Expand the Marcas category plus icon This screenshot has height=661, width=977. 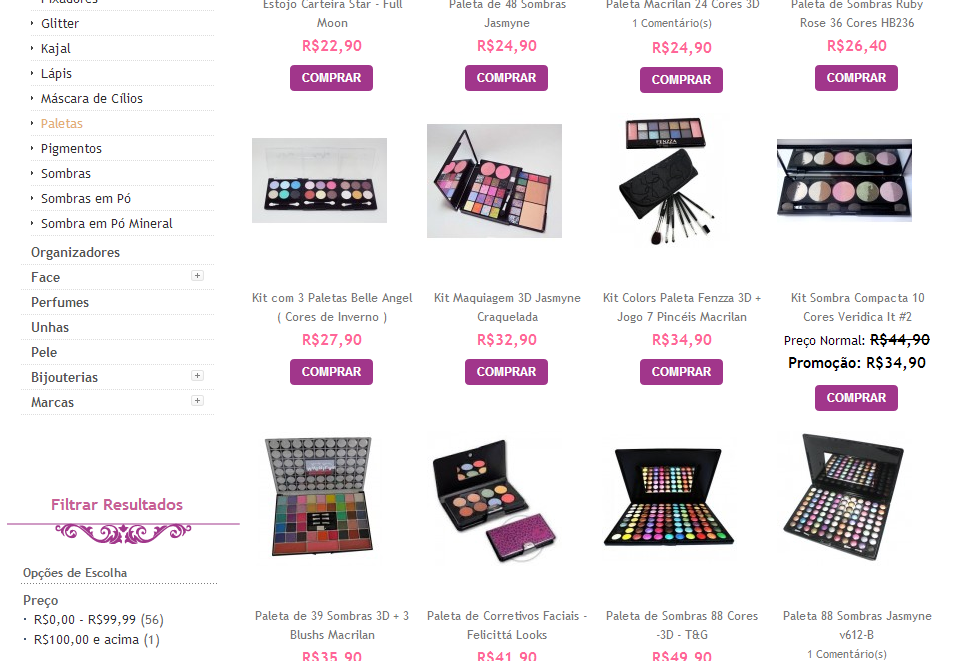[x=197, y=401]
